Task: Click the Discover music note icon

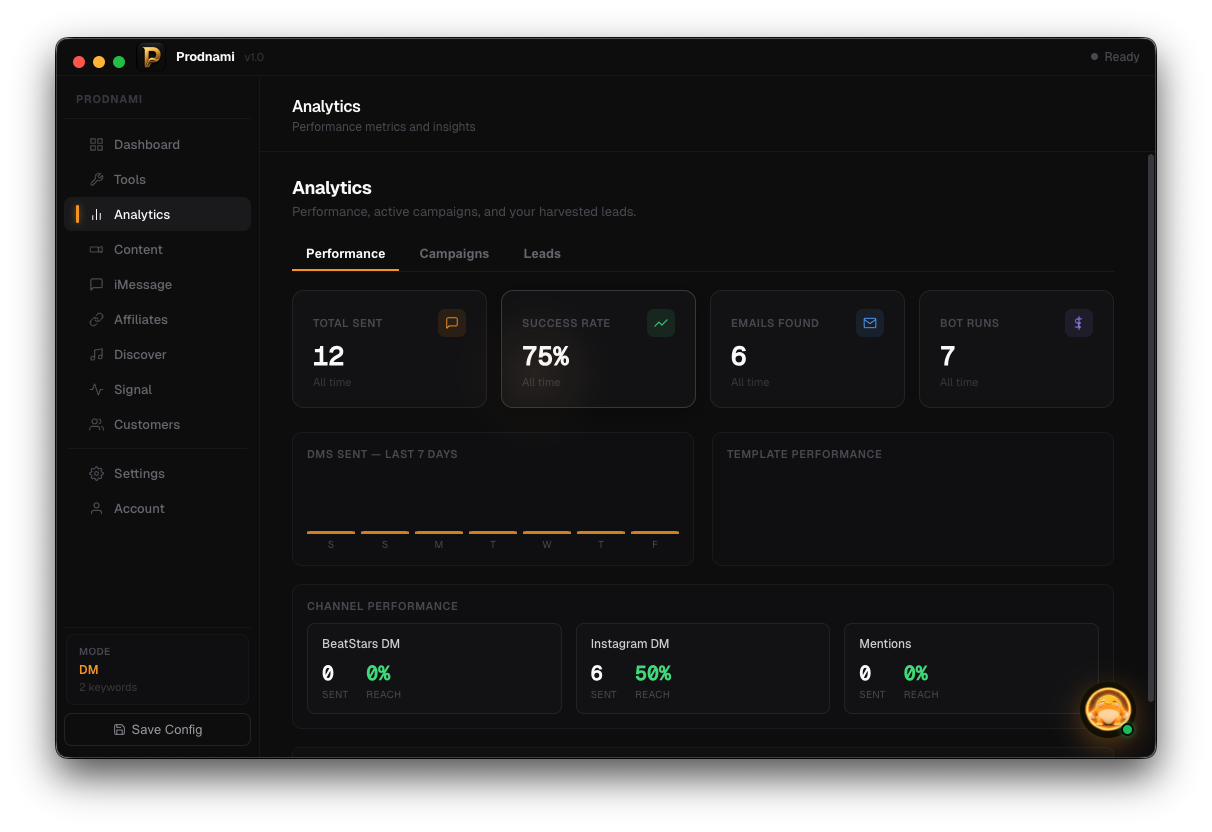Action: click(x=96, y=355)
